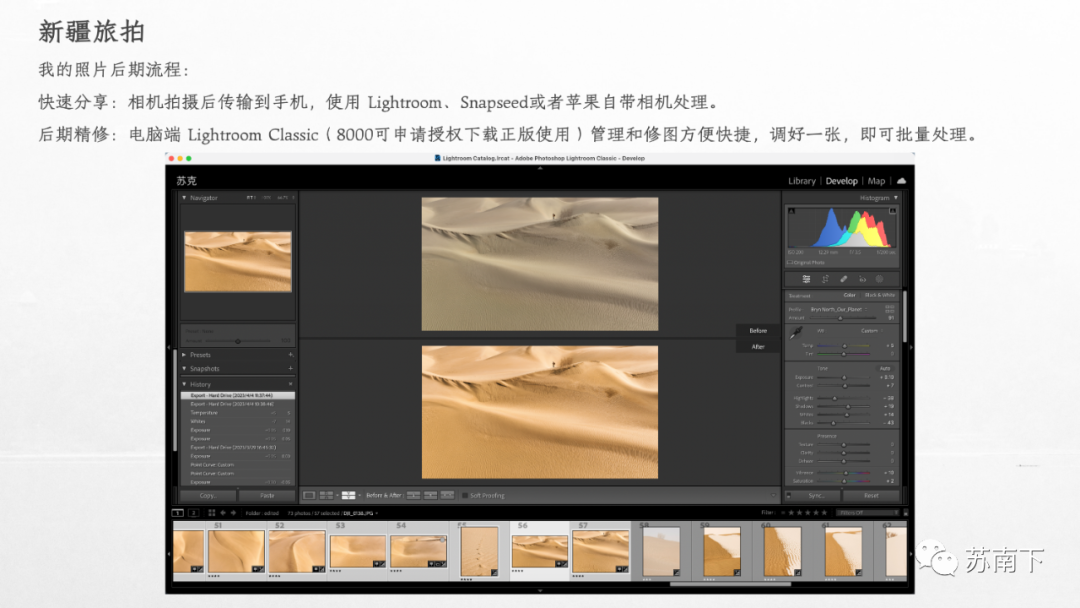Screen dimensions: 1080x608
Task: Collapse the Snapshots panel
Action: click(185, 368)
